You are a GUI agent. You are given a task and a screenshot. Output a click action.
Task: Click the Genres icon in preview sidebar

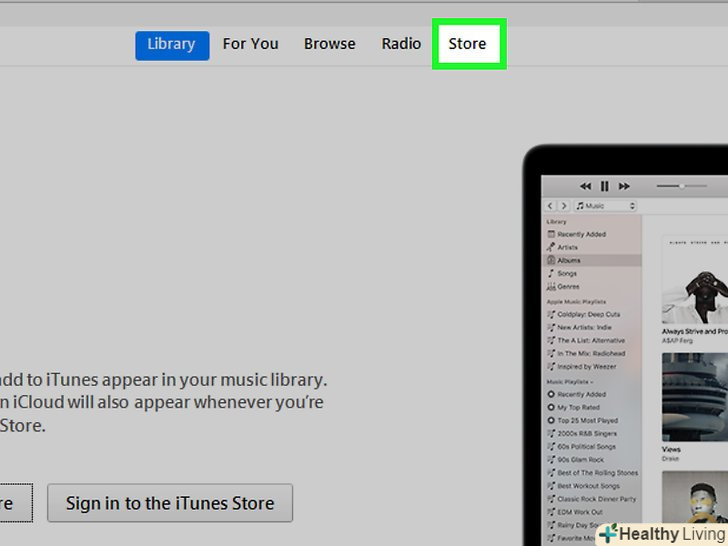coord(551,286)
